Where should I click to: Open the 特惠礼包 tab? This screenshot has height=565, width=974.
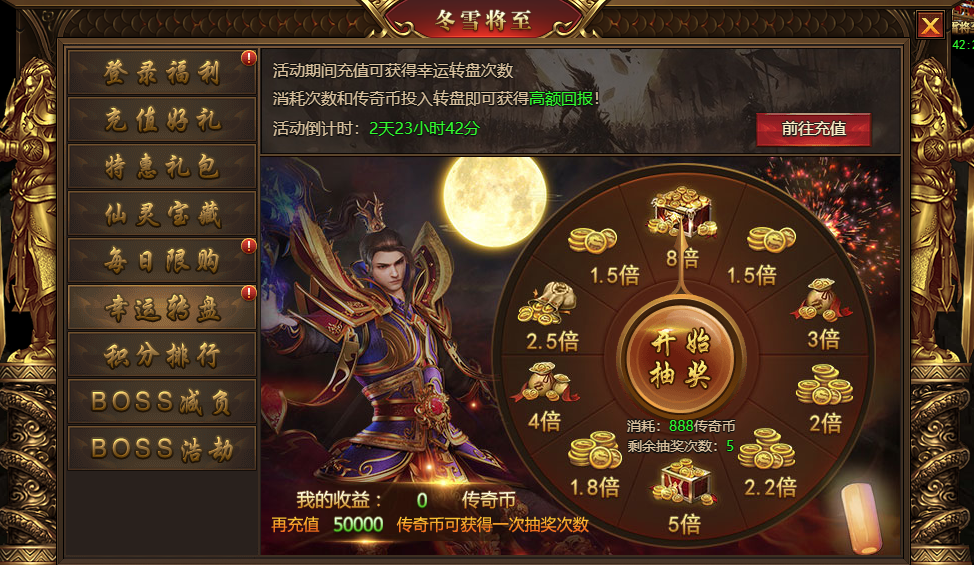[x=162, y=166]
